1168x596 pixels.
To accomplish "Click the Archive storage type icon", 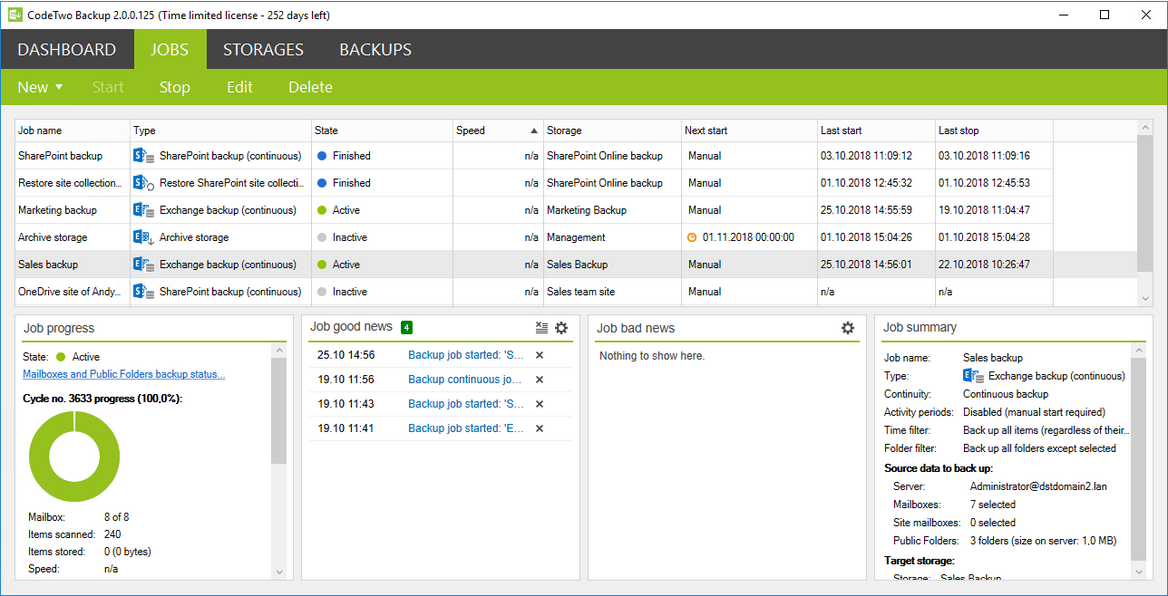I will click(x=140, y=236).
